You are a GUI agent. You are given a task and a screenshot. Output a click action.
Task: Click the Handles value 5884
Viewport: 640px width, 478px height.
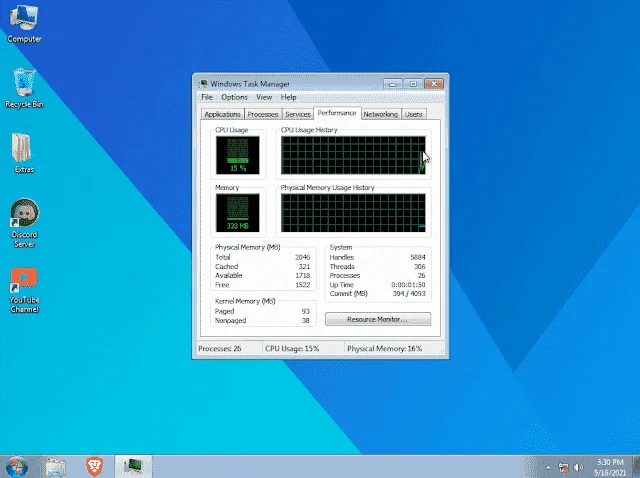(x=418, y=257)
